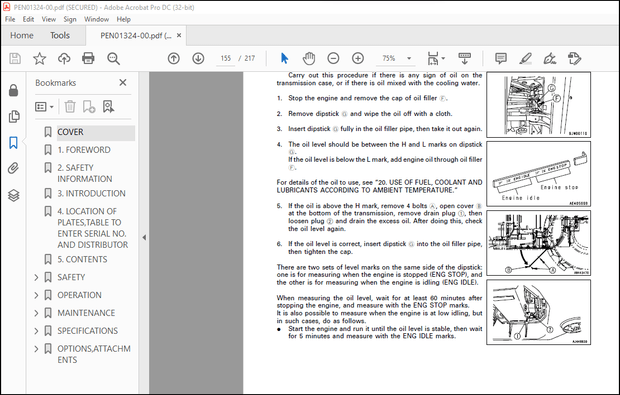This screenshot has width=620, height=395.
Task: Expand the OPERATION bookmark
Action: pyautogui.click(x=36, y=295)
